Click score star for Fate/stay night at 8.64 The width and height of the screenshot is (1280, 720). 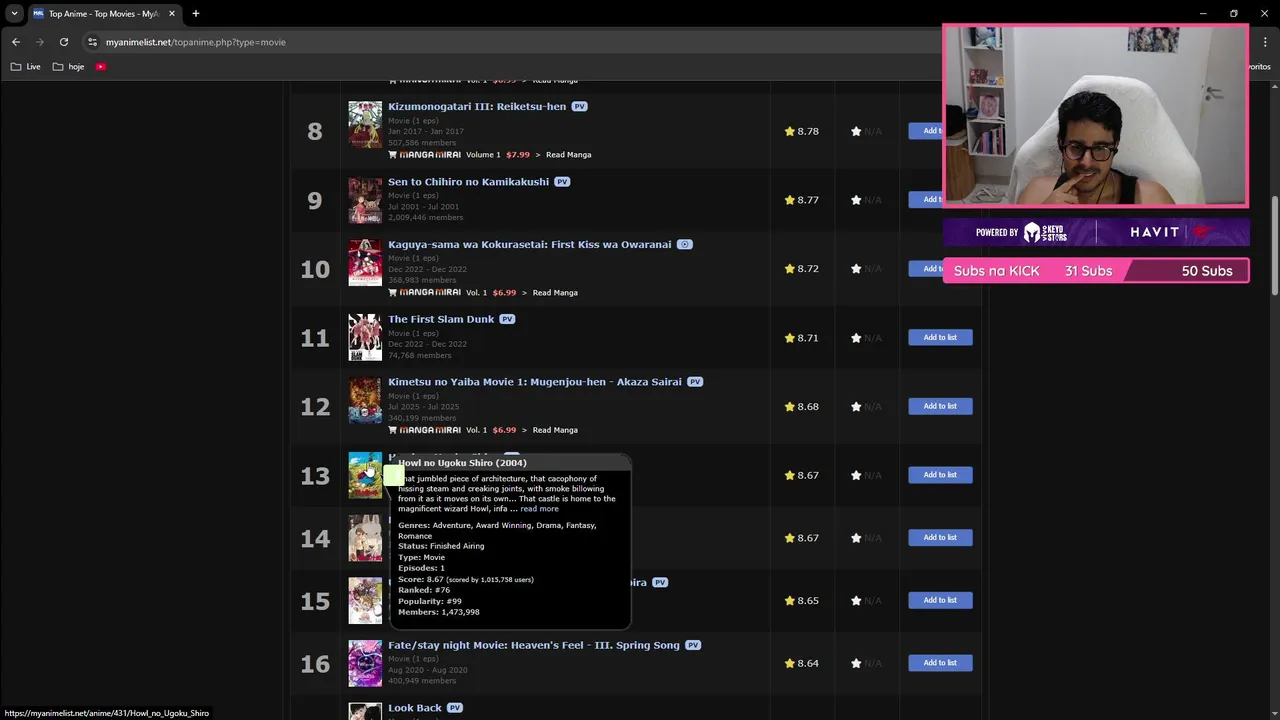click(x=790, y=664)
